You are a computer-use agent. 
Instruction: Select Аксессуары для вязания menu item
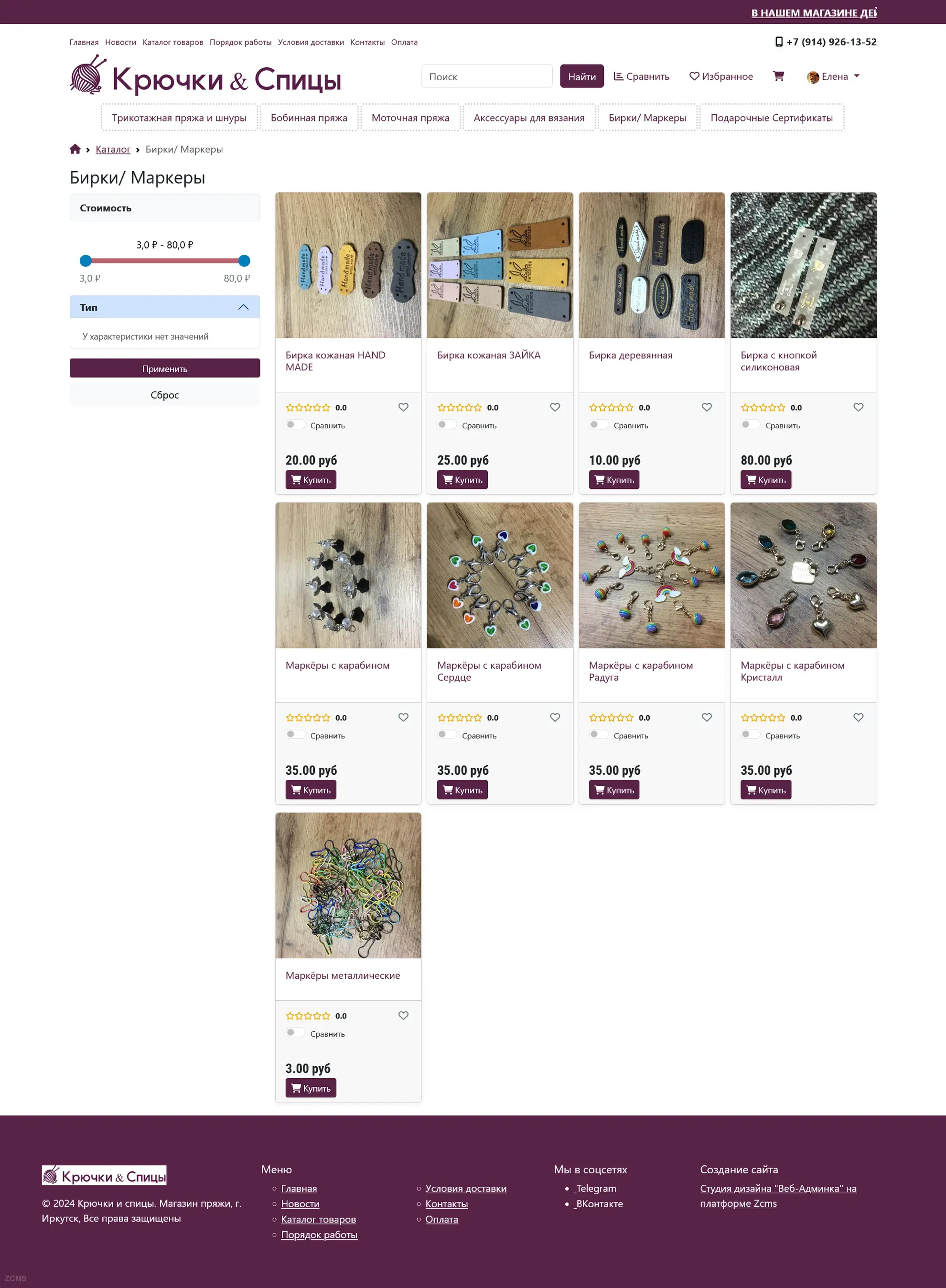point(528,118)
